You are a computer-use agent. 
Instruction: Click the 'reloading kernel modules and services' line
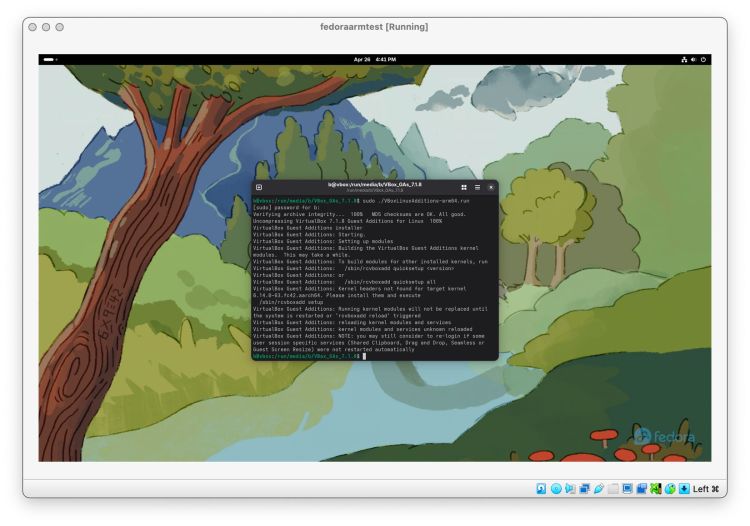tap(352, 322)
